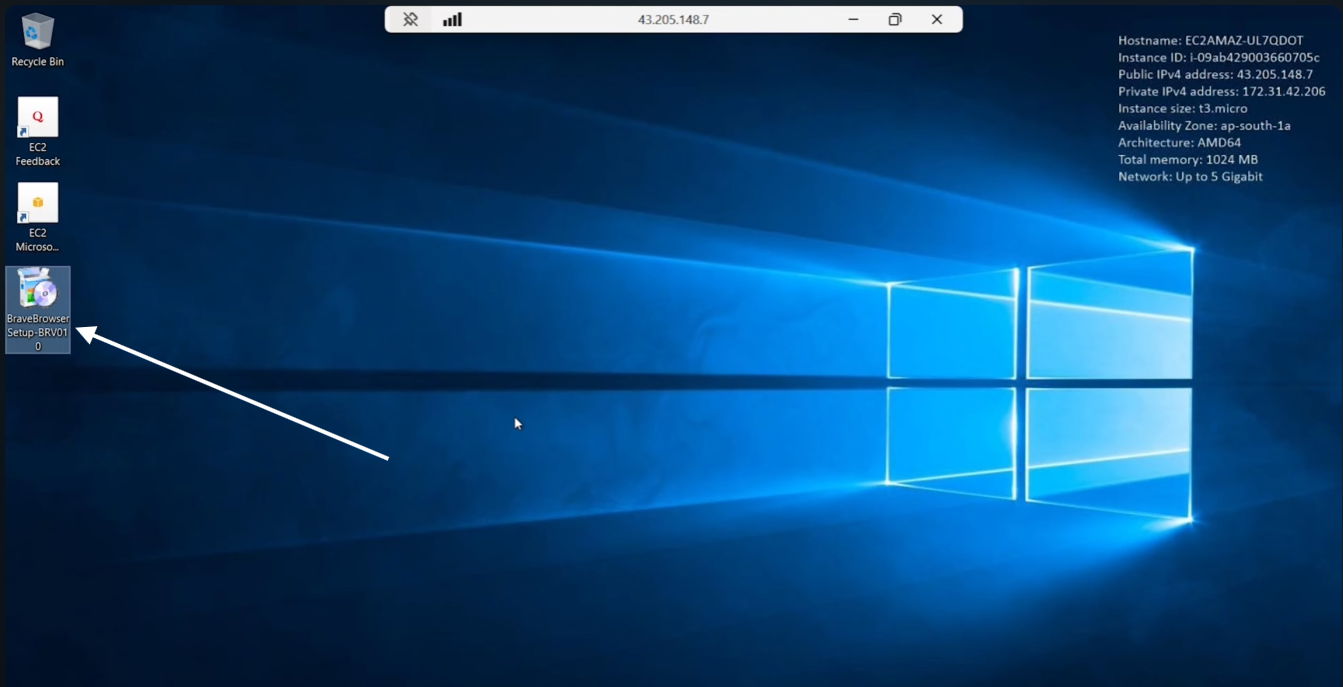The image size is (1343, 687).
Task: Select the EC2 Microsoft shortcut icon
Action: [x=37, y=217]
